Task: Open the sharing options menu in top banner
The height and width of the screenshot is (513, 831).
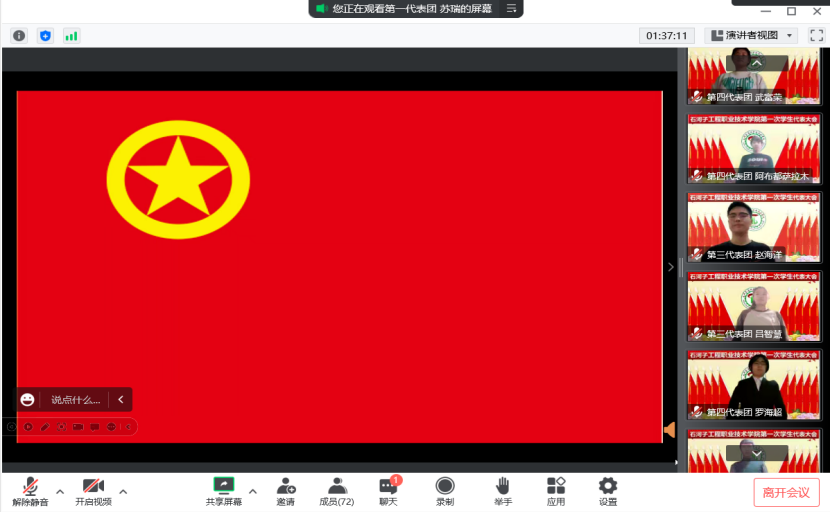Action: click(x=511, y=8)
